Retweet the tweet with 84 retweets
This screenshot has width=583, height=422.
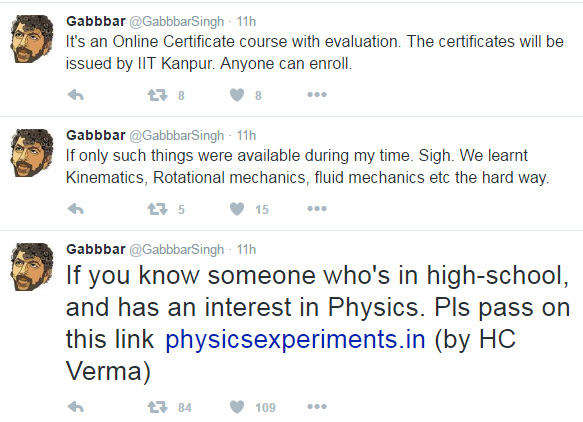click(158, 407)
